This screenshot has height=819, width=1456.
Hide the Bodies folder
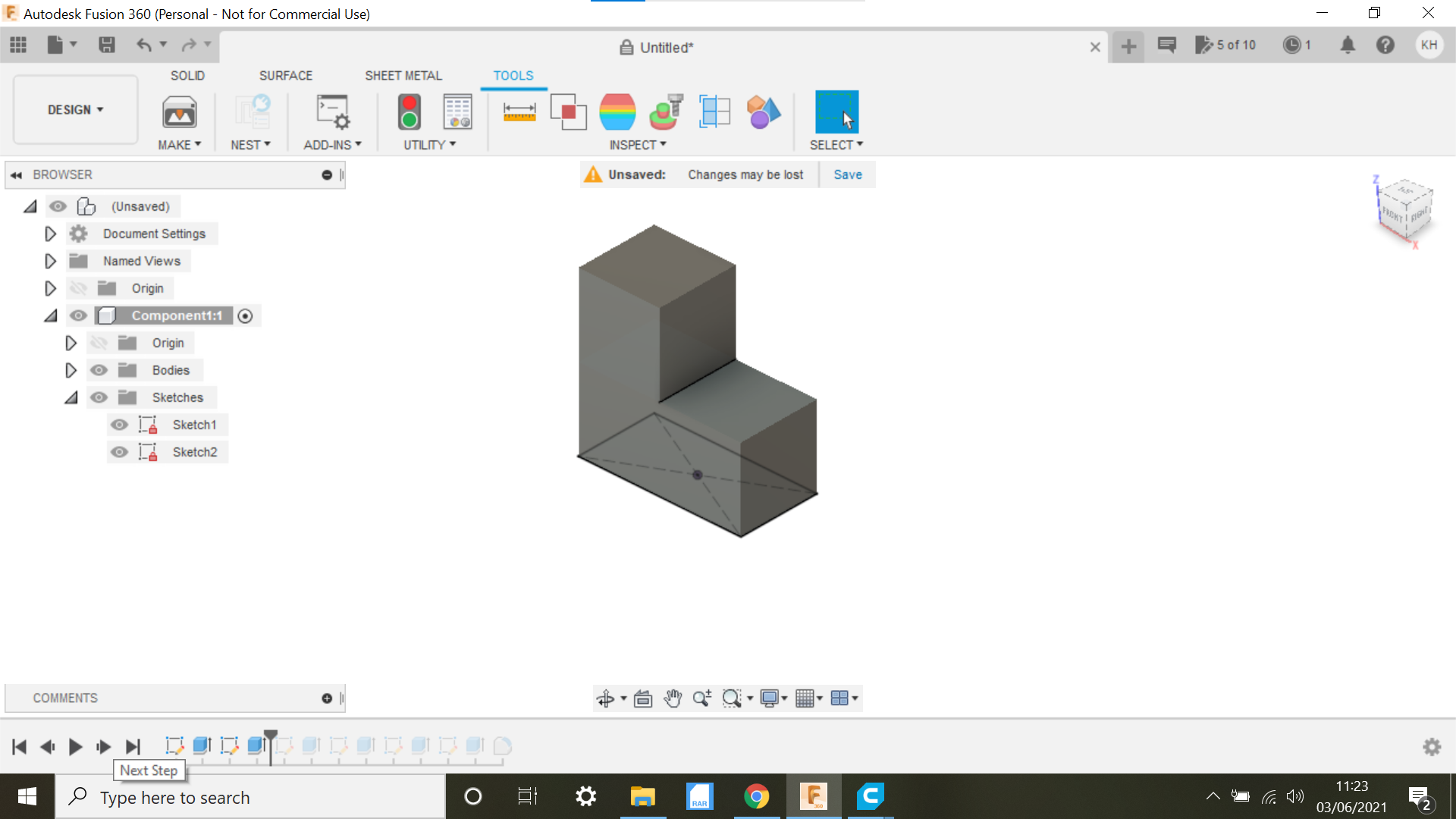pos(99,370)
